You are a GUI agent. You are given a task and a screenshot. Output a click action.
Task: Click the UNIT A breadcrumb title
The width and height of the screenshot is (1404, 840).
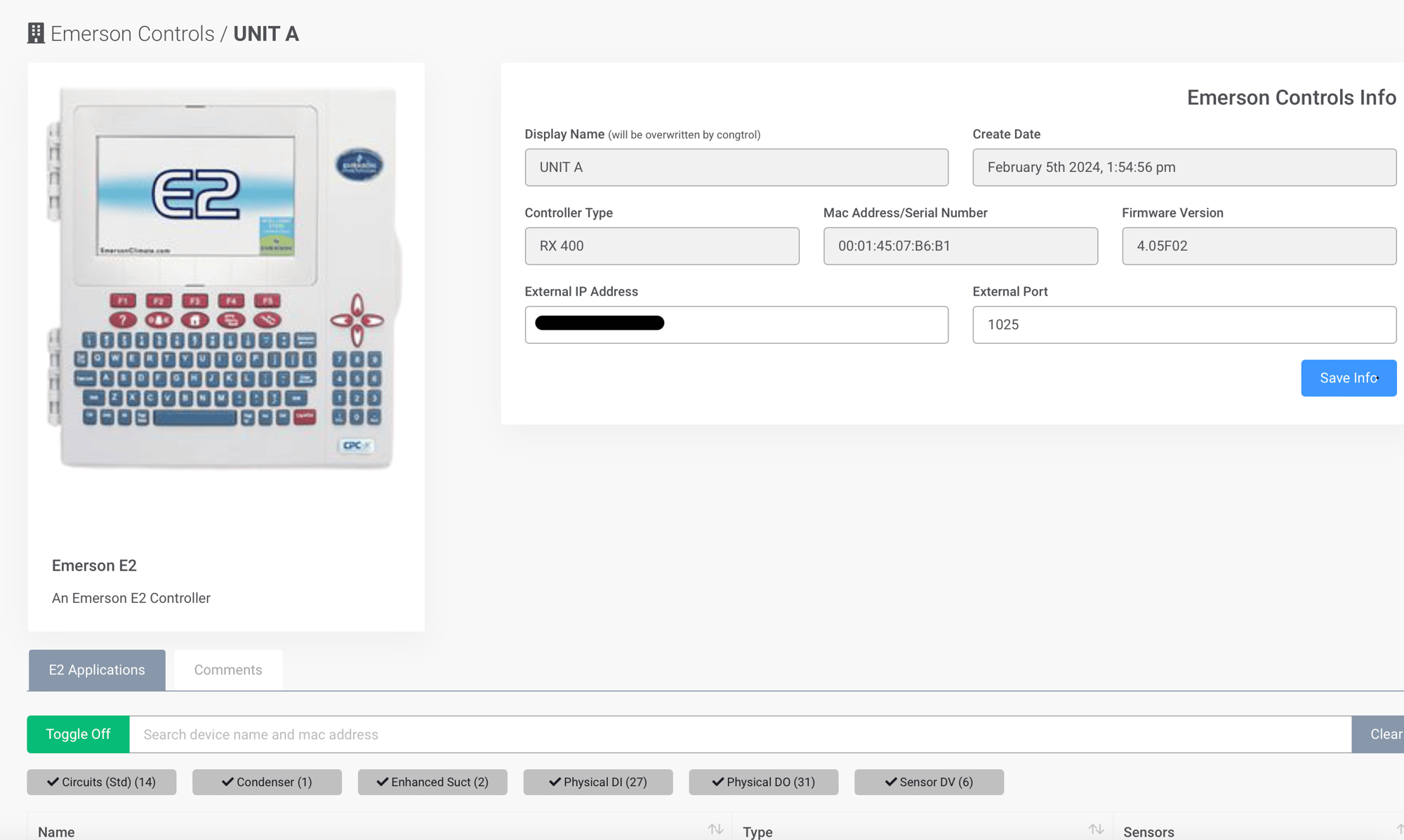coord(266,34)
